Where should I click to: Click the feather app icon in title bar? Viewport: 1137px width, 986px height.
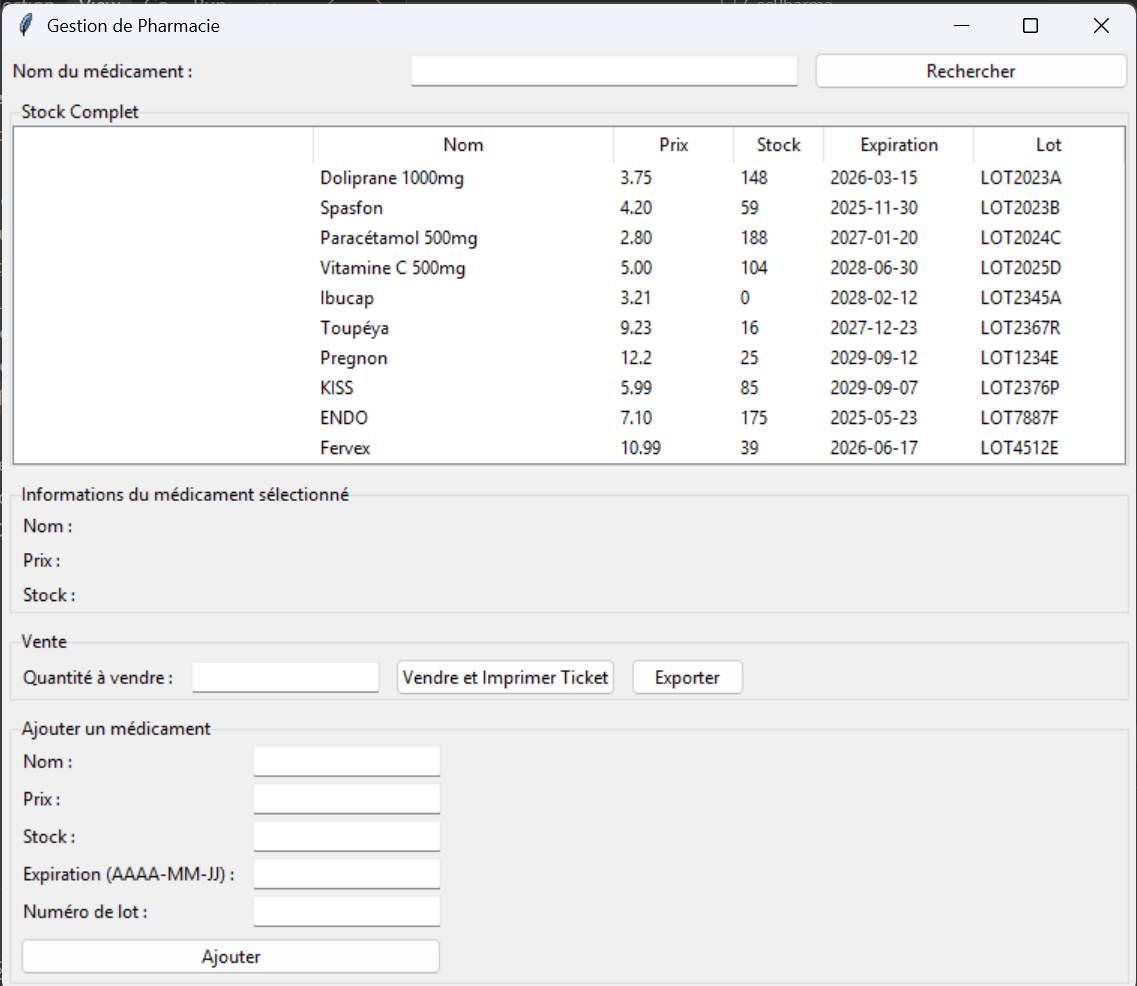tap(25, 26)
